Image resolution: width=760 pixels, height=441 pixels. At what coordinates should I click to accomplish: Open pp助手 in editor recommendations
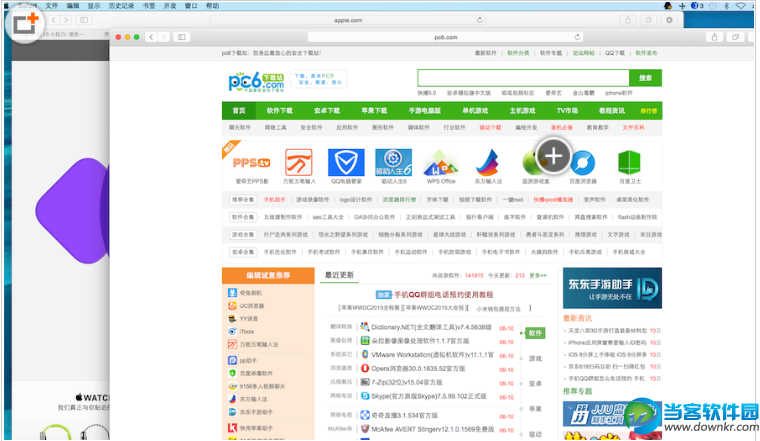(248, 361)
